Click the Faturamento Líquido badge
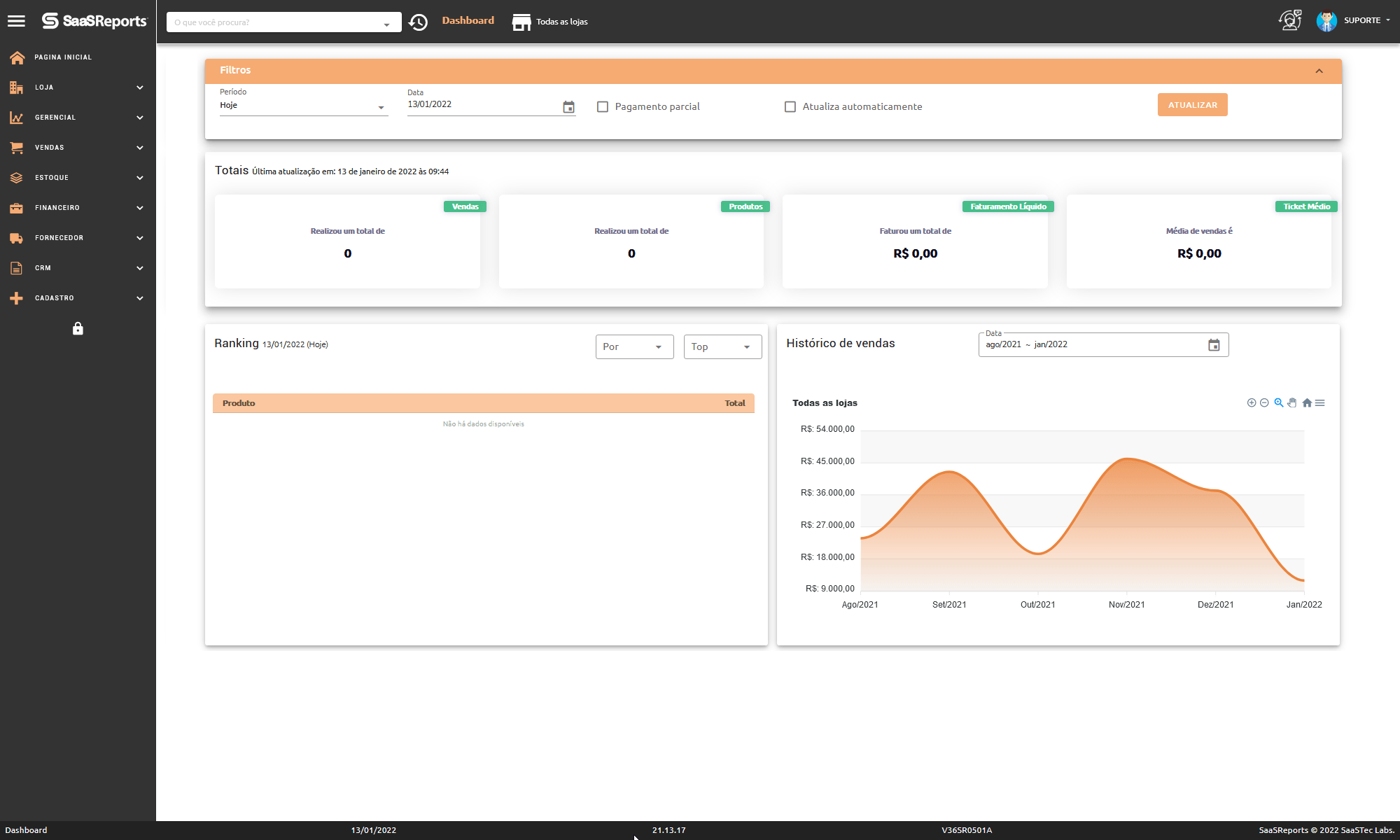This screenshot has height=840, width=1400. [1008, 206]
